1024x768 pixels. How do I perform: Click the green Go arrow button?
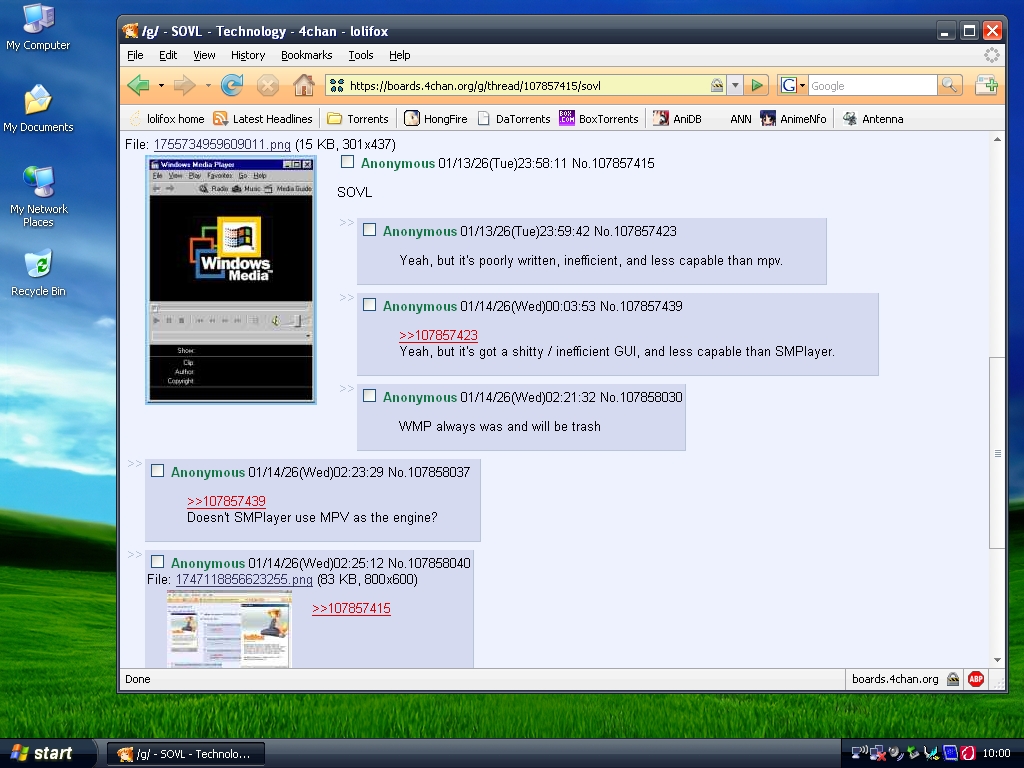pos(757,85)
